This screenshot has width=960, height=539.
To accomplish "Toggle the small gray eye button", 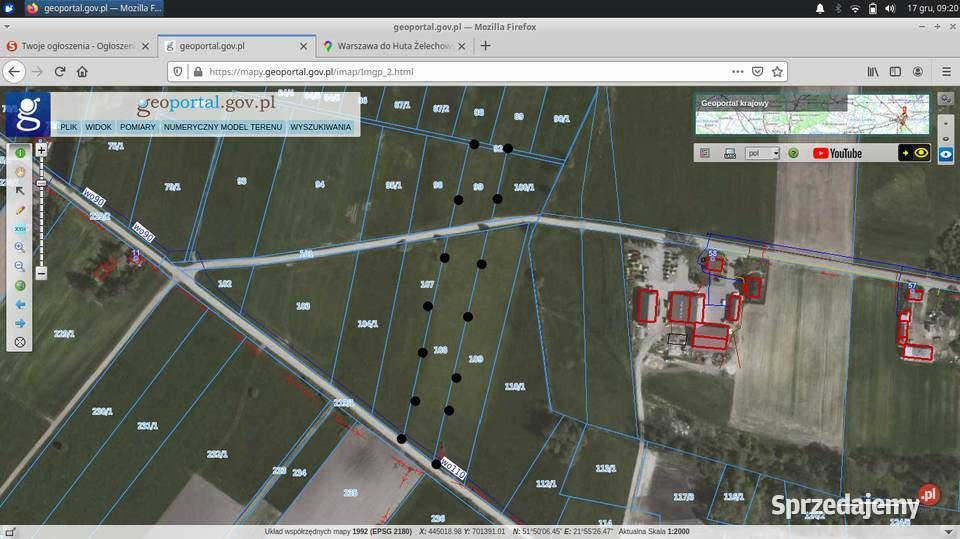I will click(x=946, y=139).
